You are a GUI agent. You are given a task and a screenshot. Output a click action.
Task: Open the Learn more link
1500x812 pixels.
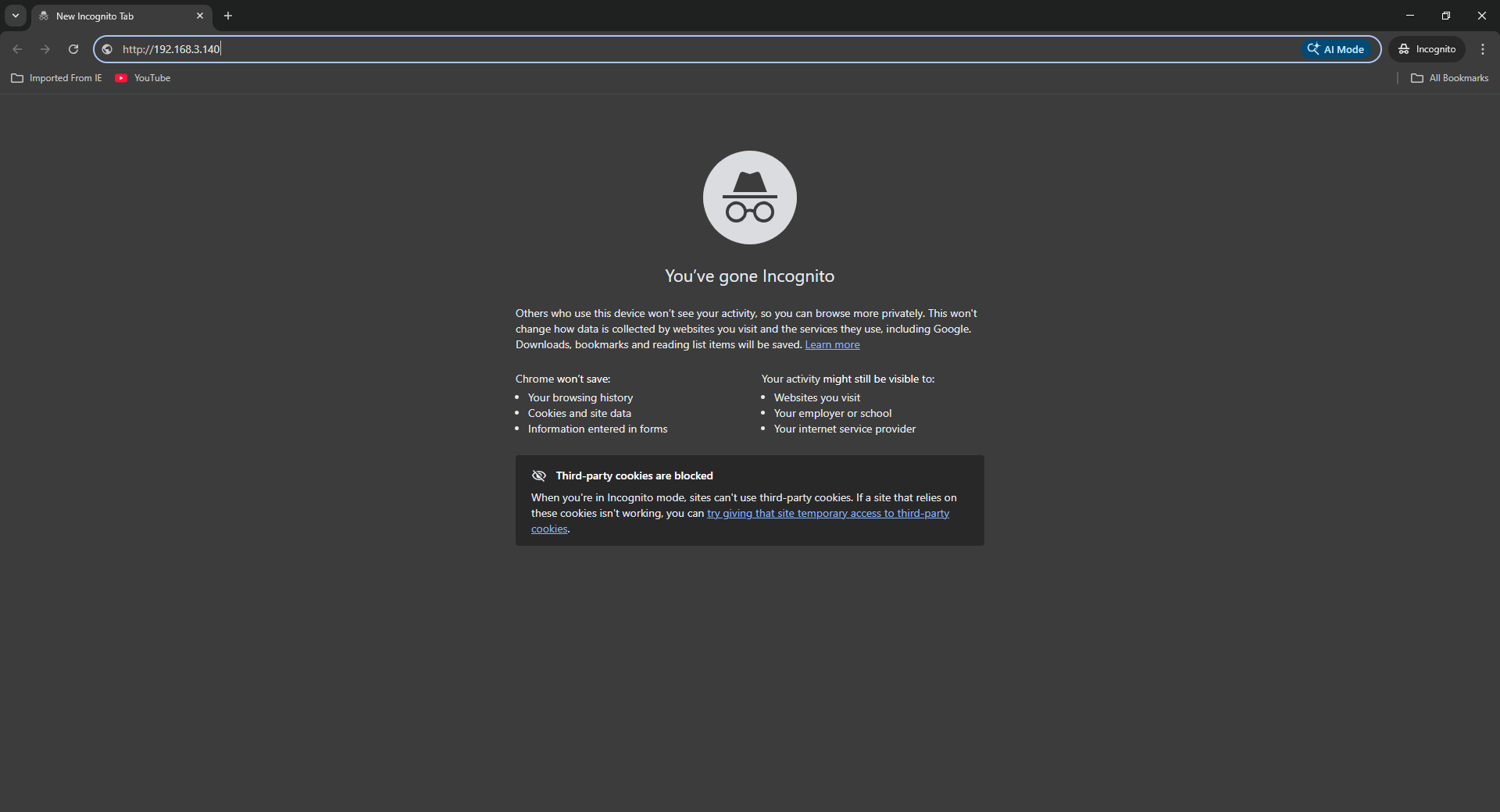pyautogui.click(x=832, y=344)
